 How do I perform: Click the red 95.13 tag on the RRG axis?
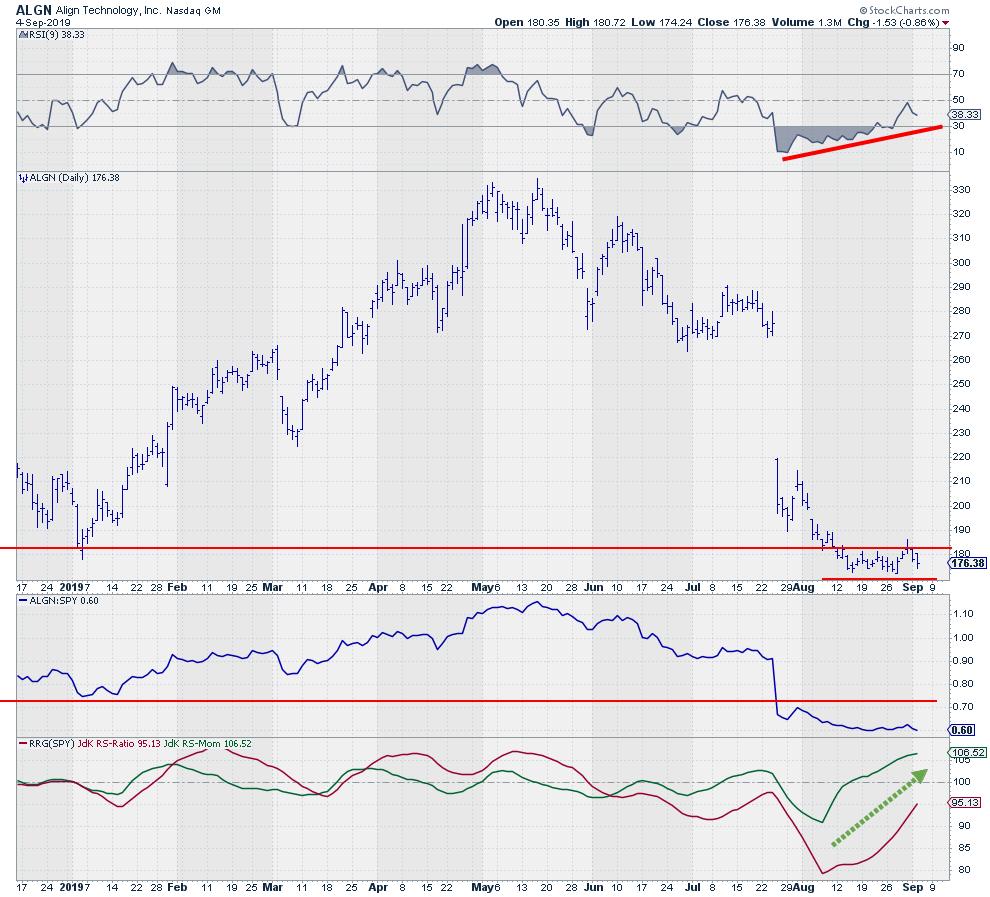pos(965,802)
